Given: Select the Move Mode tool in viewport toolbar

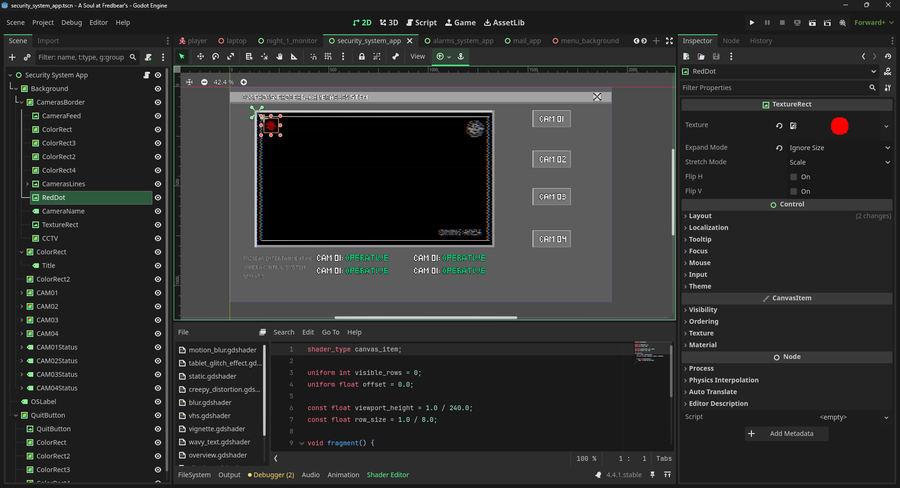Looking at the screenshot, I should [x=199, y=57].
